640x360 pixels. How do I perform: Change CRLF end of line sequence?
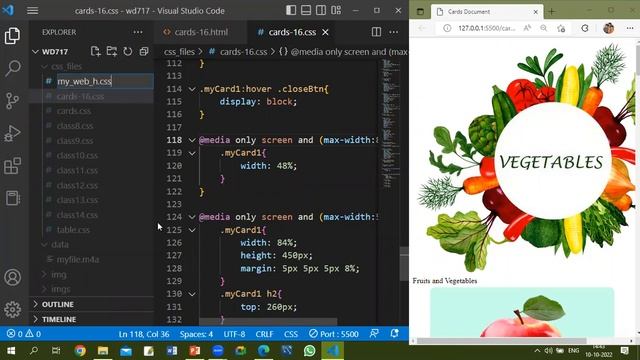(264, 334)
